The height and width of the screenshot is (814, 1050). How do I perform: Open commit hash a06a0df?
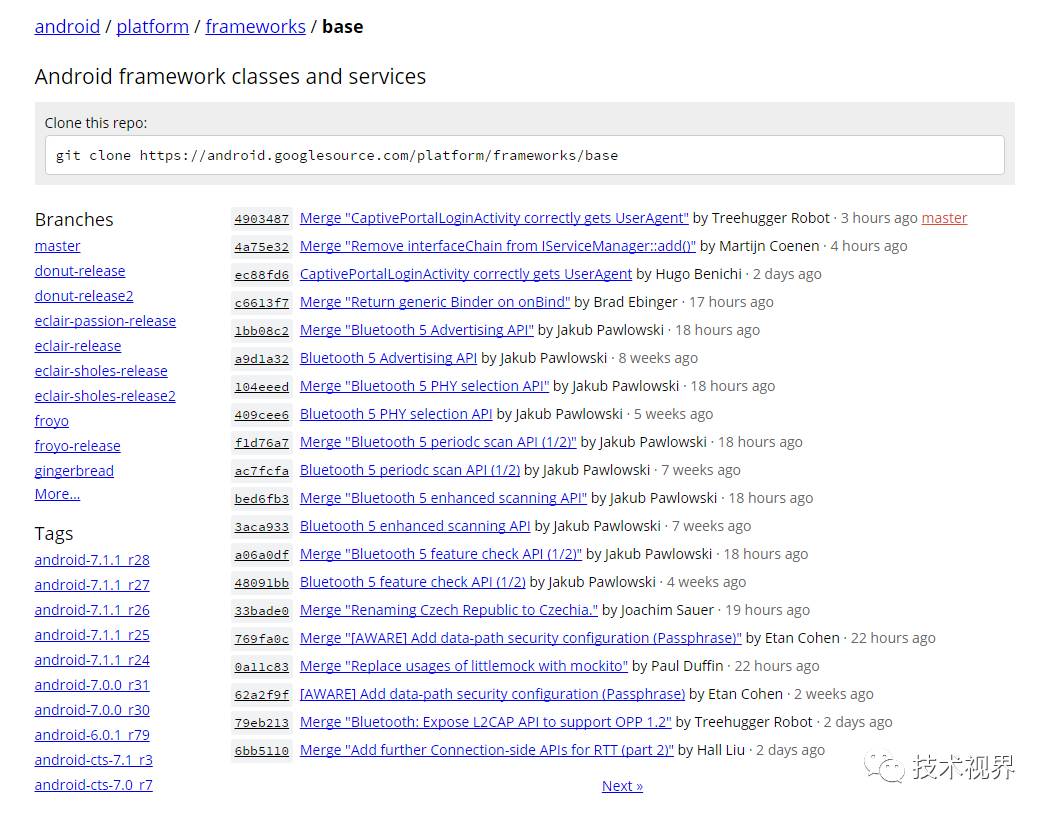(x=262, y=556)
